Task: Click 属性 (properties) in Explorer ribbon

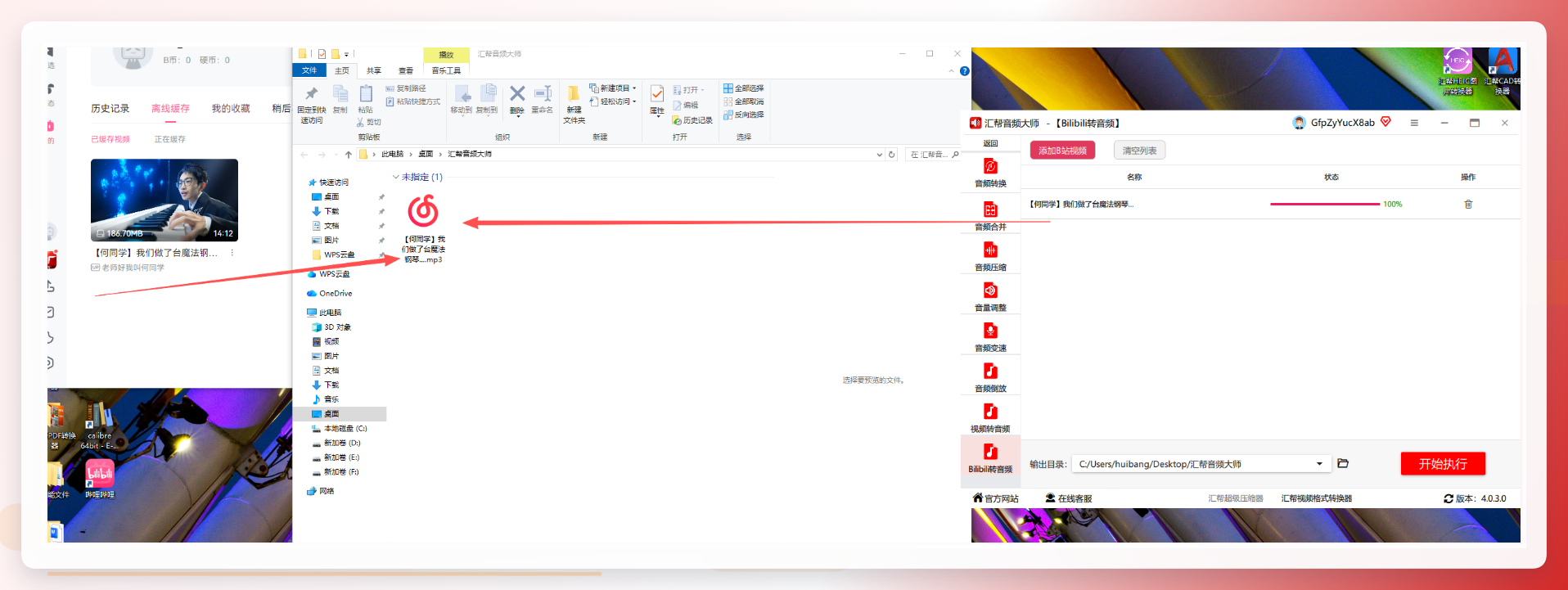Action: click(x=657, y=100)
